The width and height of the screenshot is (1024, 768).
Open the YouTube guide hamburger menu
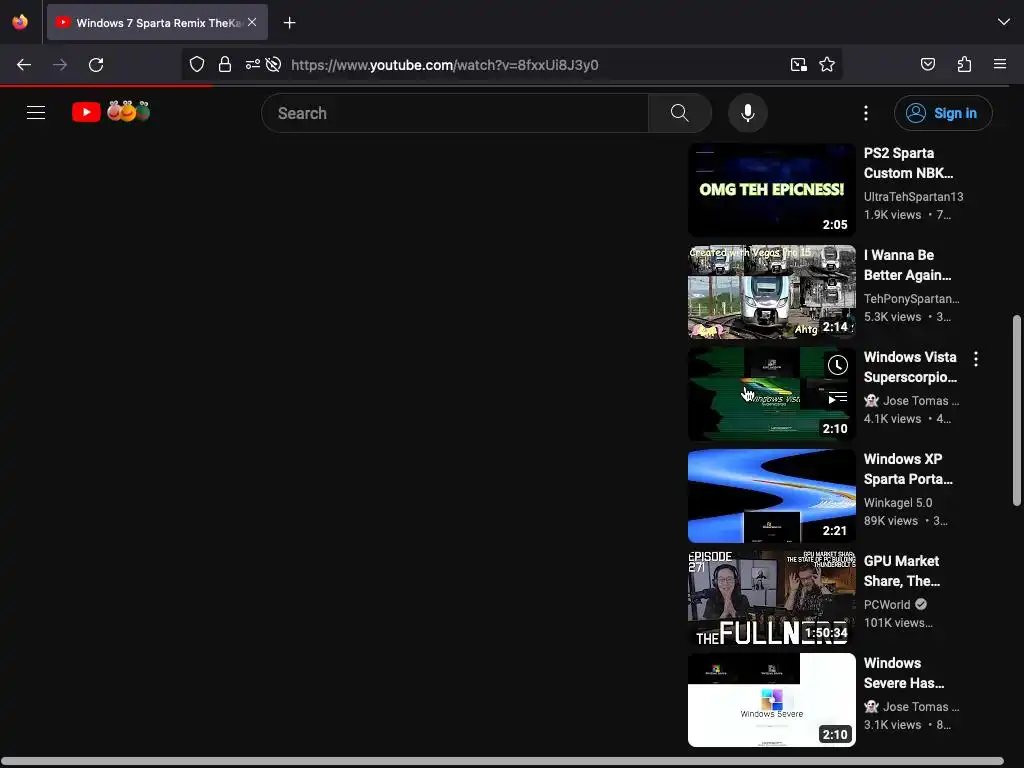coord(36,113)
